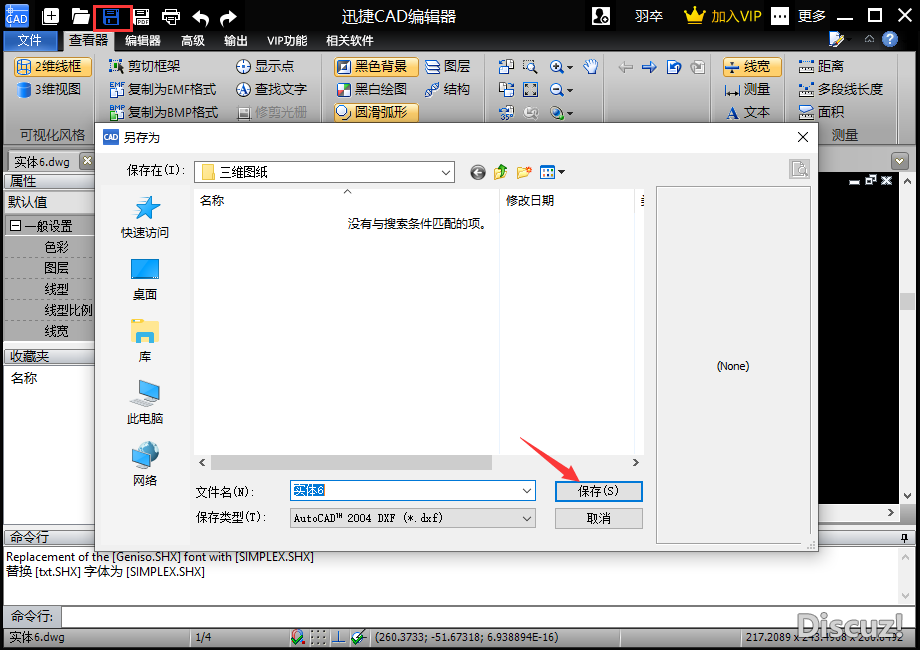Open the Output (输出) ribbon tab

tap(236, 40)
